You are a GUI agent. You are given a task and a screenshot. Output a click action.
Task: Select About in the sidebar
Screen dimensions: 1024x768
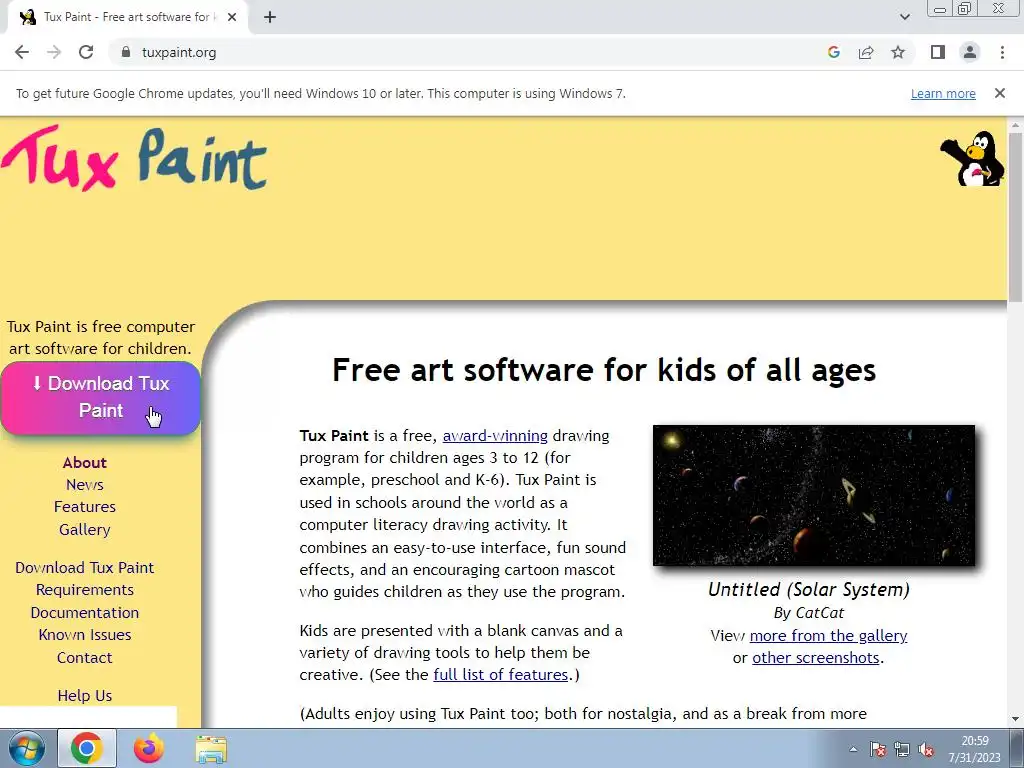pos(85,462)
